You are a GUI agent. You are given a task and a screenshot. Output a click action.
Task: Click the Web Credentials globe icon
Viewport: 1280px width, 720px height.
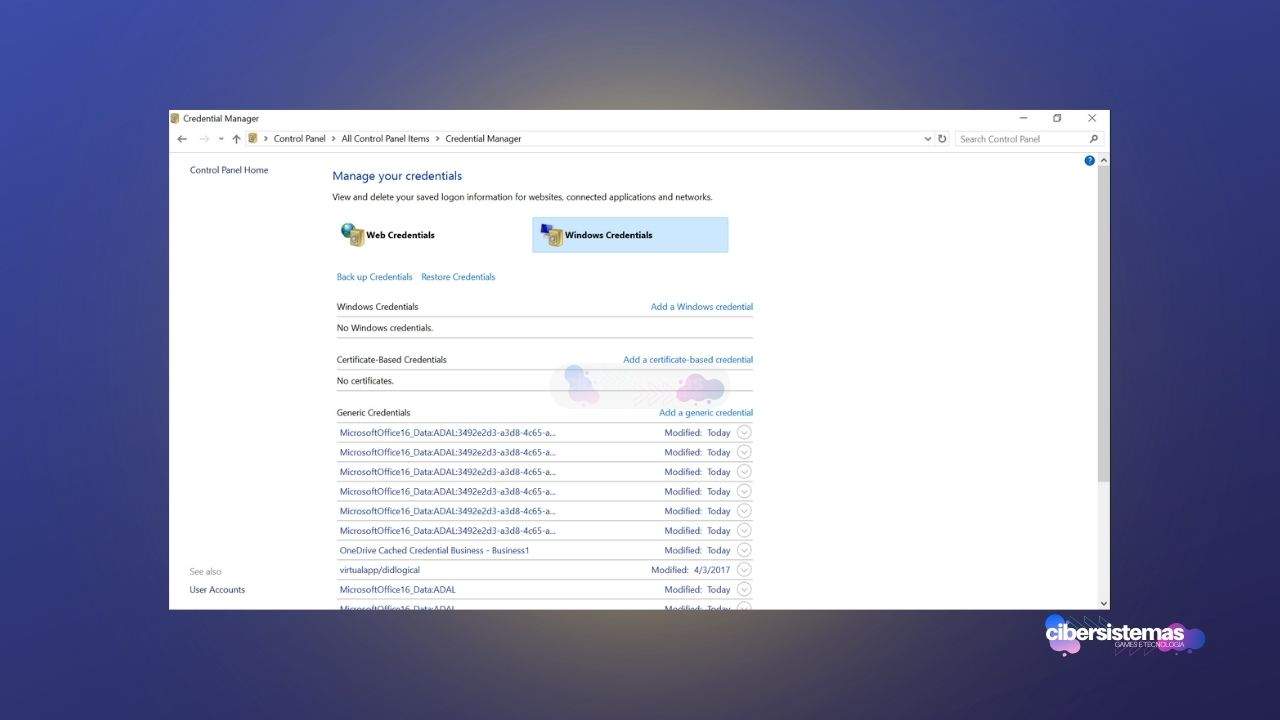pos(352,235)
